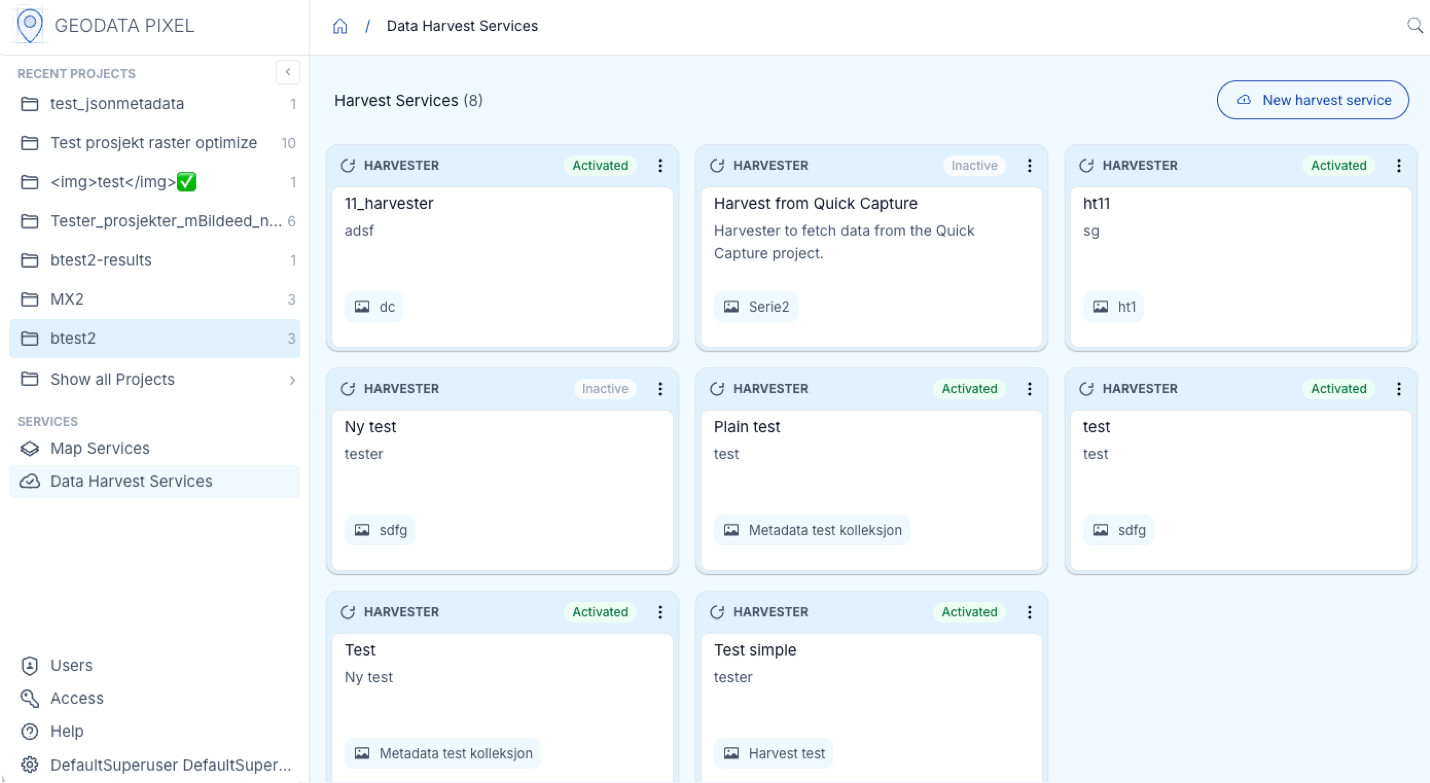Click harvester refresh icon on Ny test card
The height and width of the screenshot is (783, 1430).
[348, 389]
